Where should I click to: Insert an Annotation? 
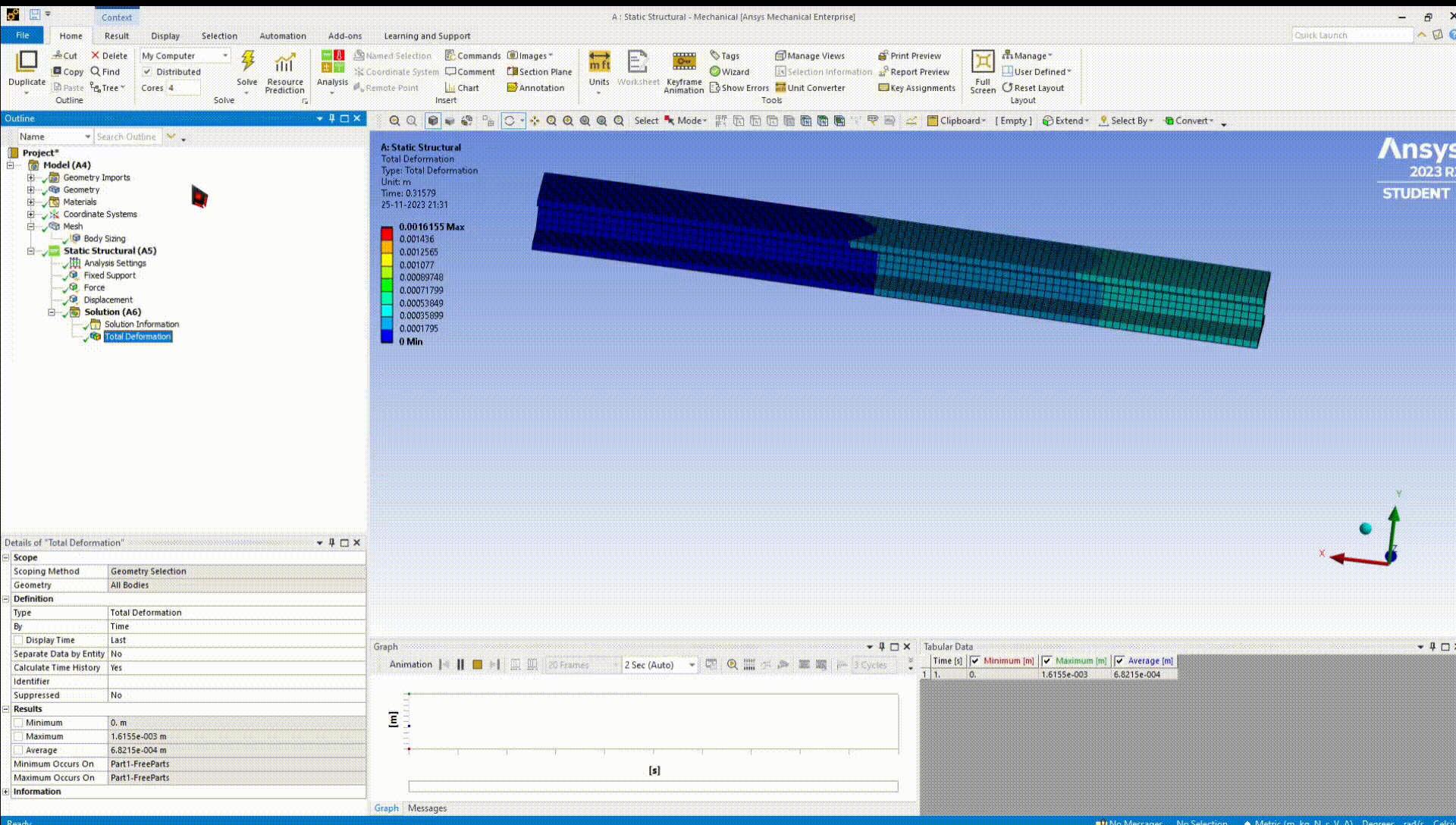click(535, 88)
